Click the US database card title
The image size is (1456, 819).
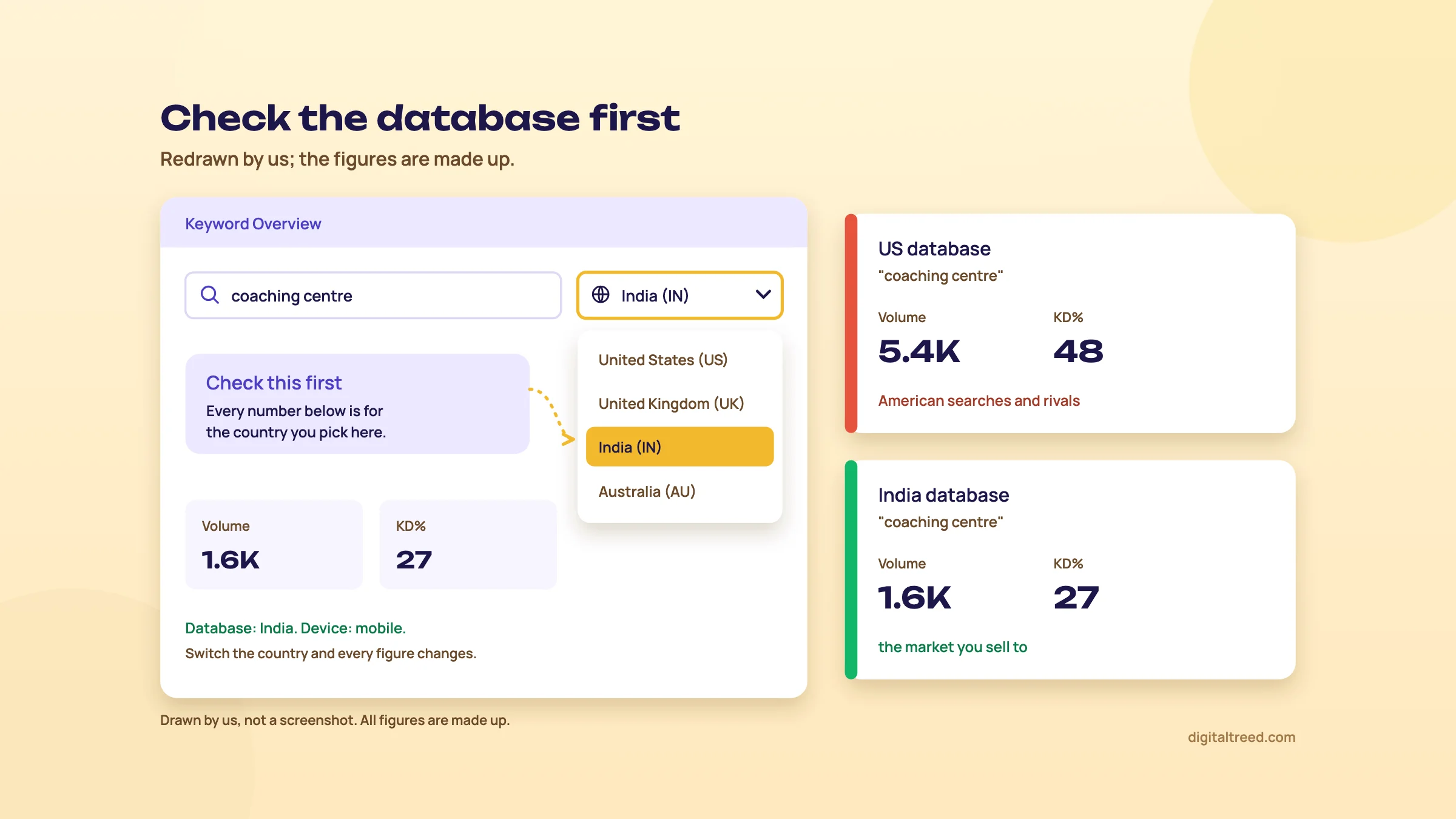[x=934, y=249]
